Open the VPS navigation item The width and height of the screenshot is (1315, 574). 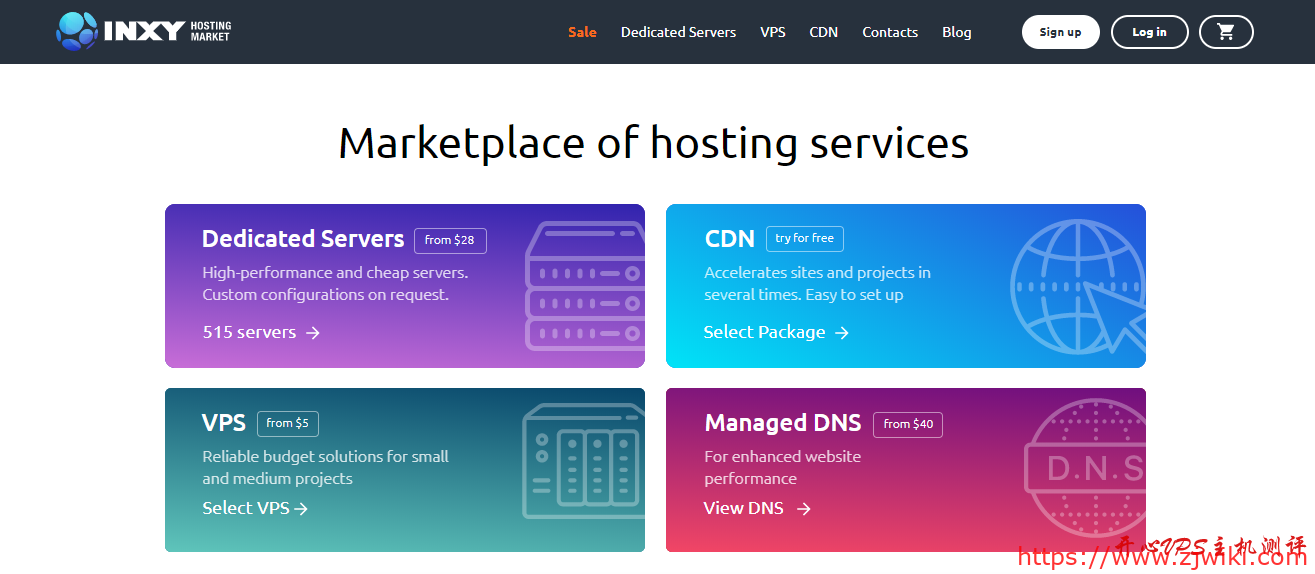pyautogui.click(x=772, y=32)
